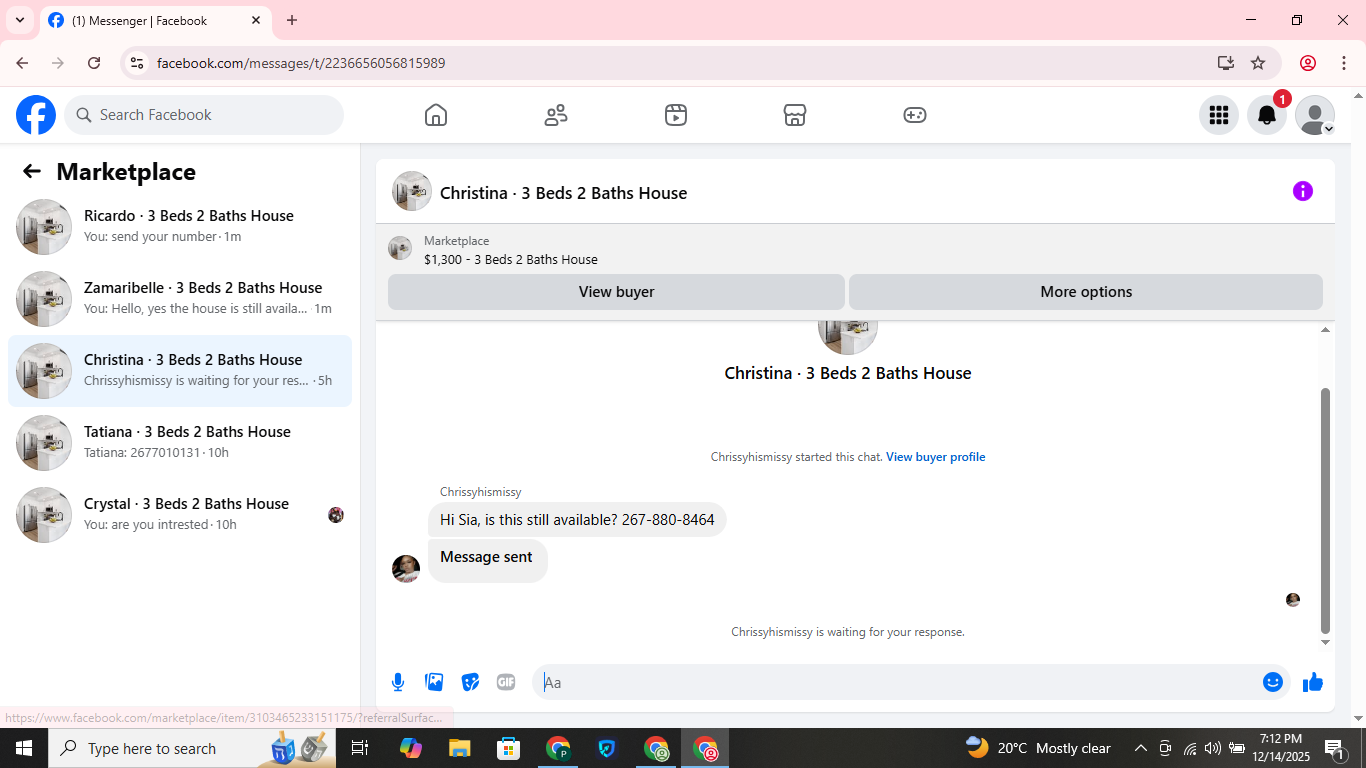Click the Christina chat header title
The image size is (1366, 768).
coord(563,193)
